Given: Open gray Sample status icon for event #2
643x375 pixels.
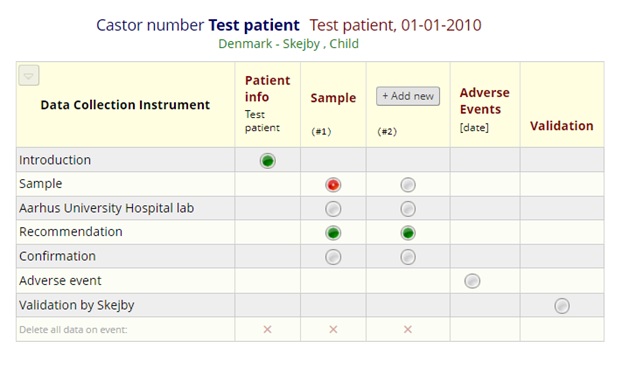Looking at the screenshot, I should tap(408, 185).
